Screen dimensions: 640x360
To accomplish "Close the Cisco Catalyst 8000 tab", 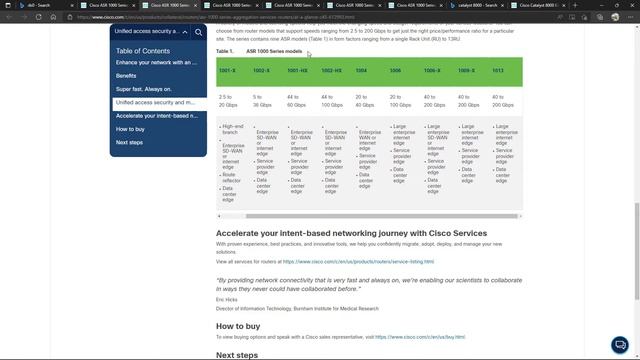I will pos(564,5).
